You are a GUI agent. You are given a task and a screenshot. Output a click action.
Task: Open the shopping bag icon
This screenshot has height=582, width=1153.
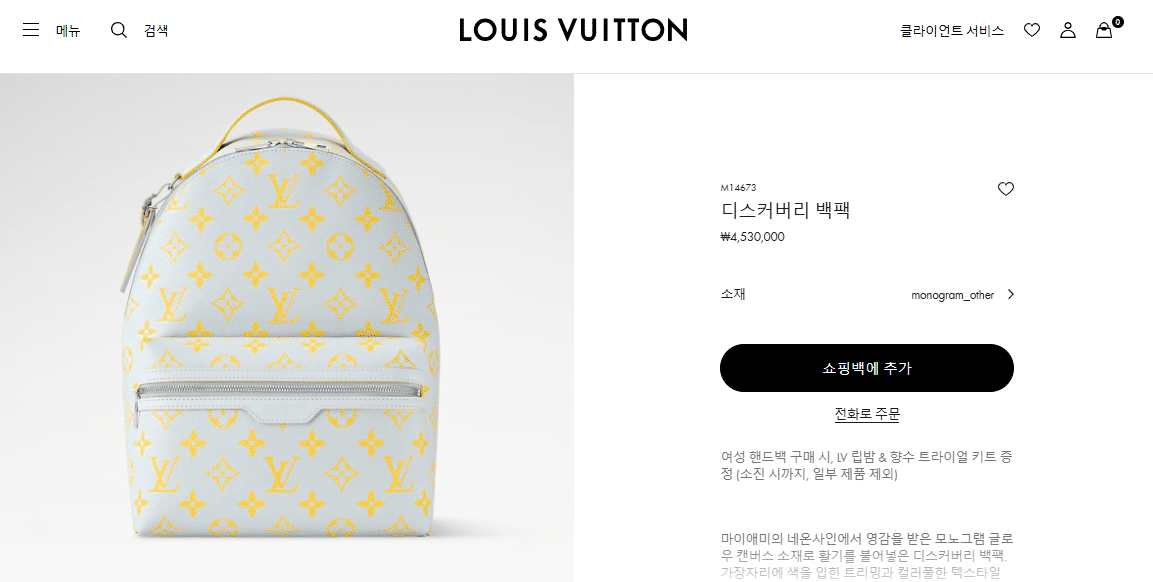click(1104, 30)
